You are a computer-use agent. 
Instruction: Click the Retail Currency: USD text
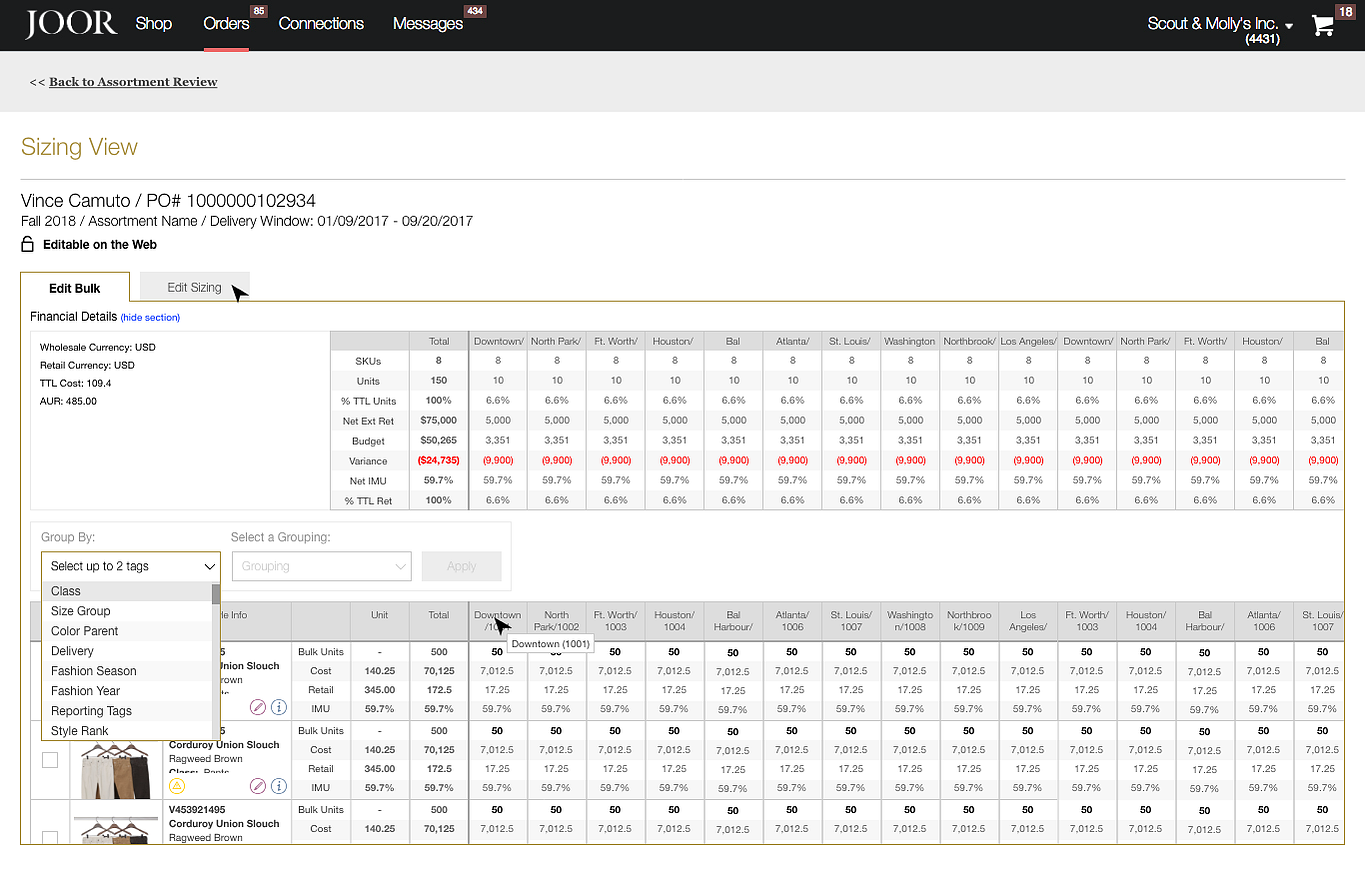coord(87,365)
